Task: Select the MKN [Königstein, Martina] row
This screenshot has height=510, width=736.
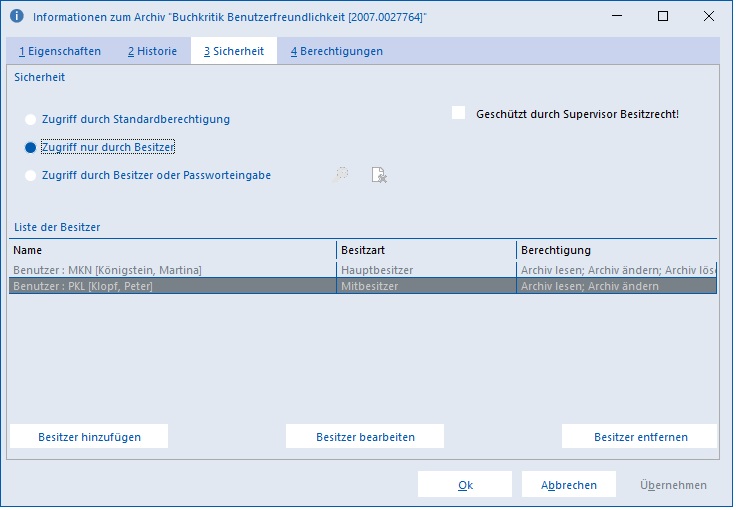Action: (x=363, y=270)
